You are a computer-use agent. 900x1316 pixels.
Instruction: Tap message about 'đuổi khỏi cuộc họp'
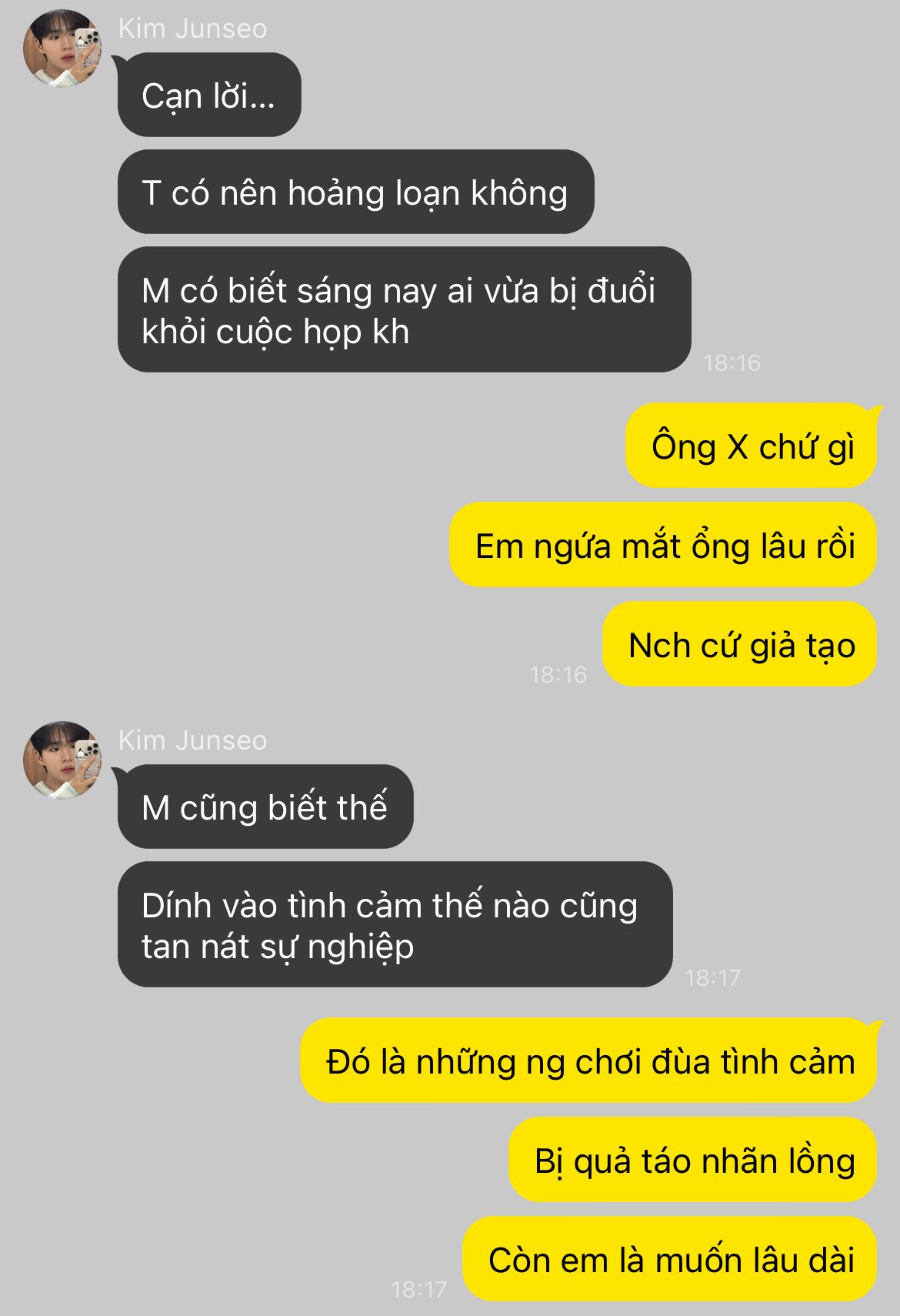pos(404,309)
